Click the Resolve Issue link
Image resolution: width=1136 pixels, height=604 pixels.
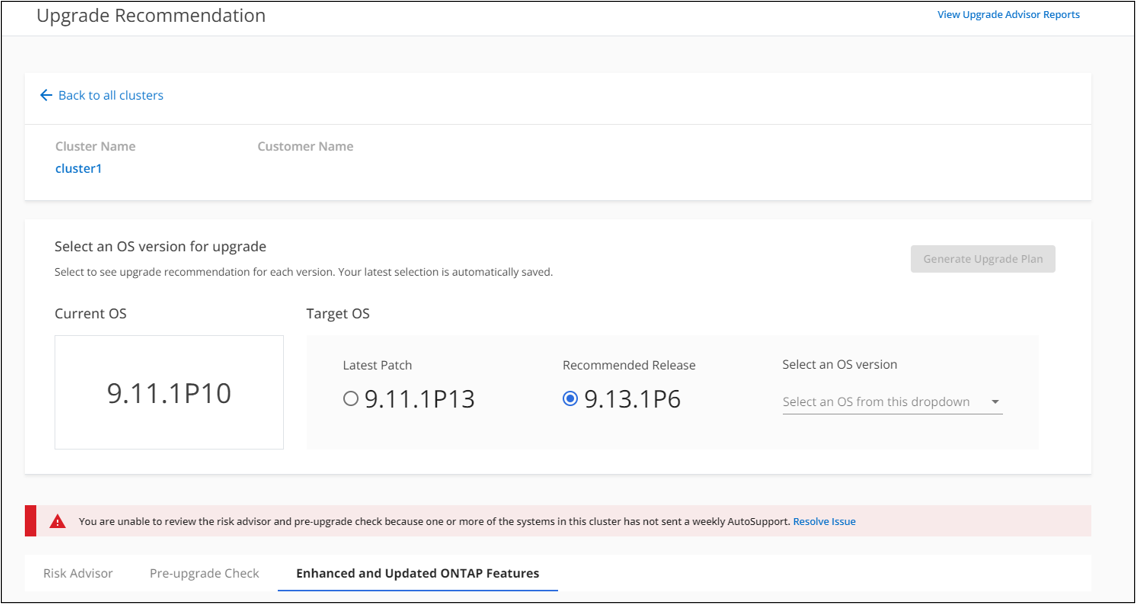point(824,521)
